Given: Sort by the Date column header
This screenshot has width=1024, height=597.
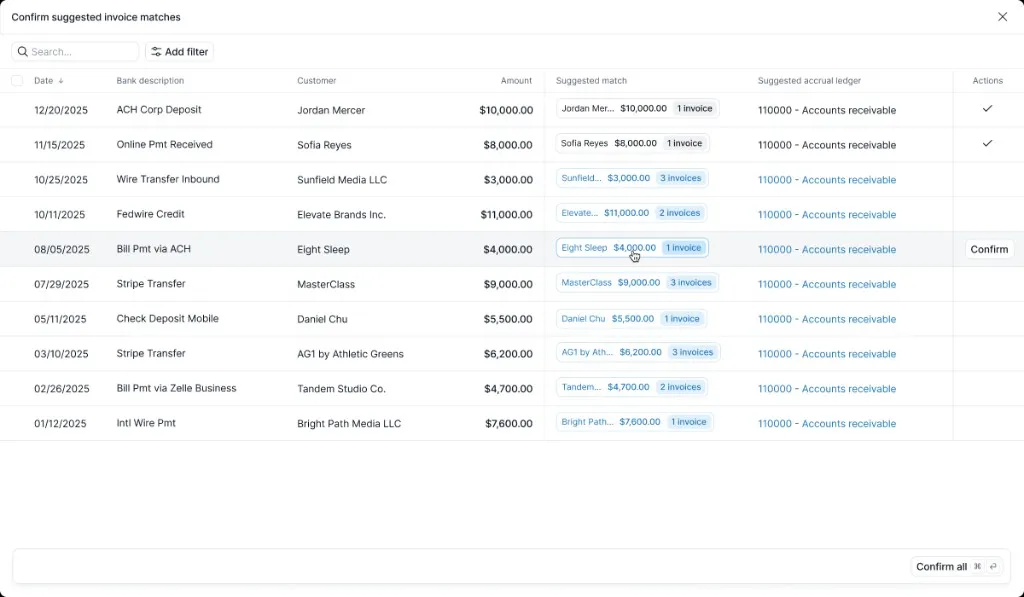Looking at the screenshot, I should point(44,81).
